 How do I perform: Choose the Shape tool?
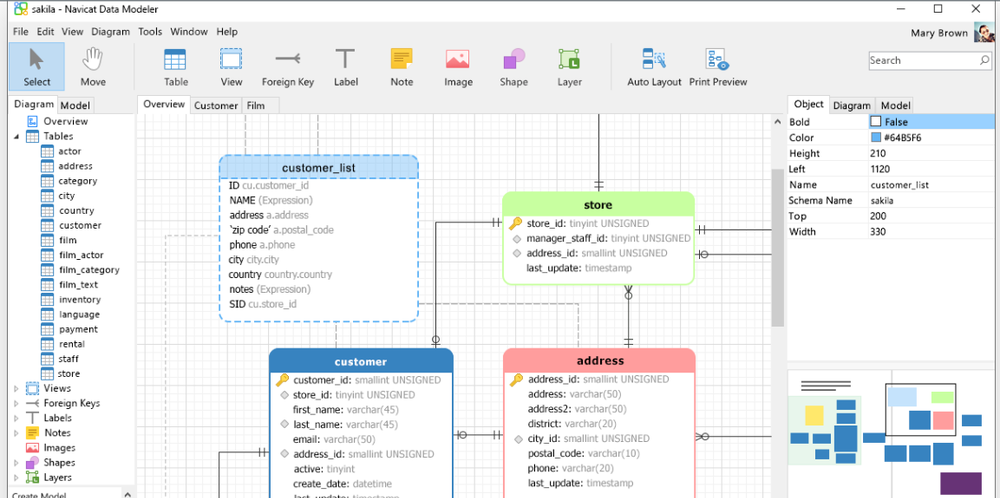point(513,67)
